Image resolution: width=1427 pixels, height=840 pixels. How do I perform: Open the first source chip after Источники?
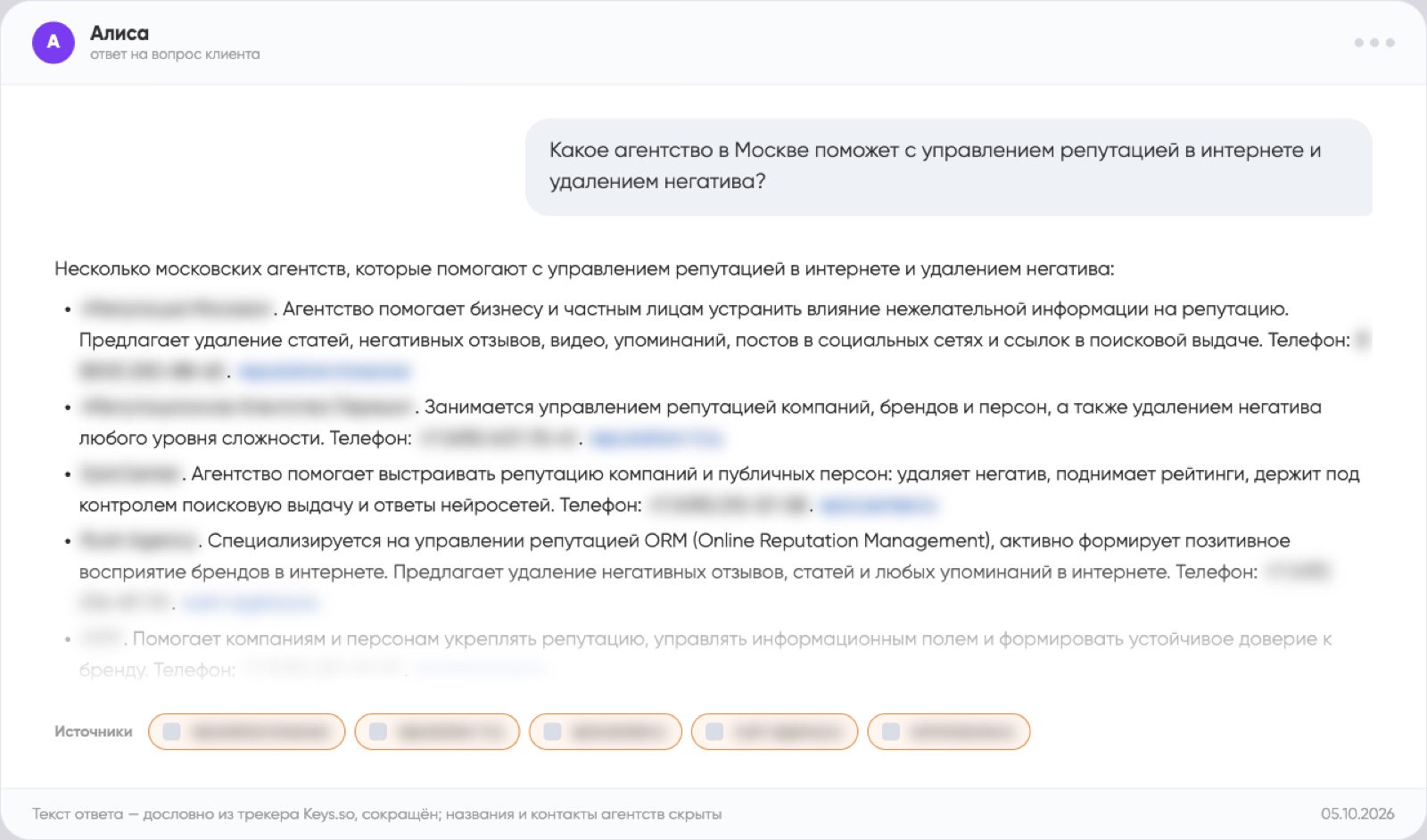pyautogui.click(x=246, y=732)
